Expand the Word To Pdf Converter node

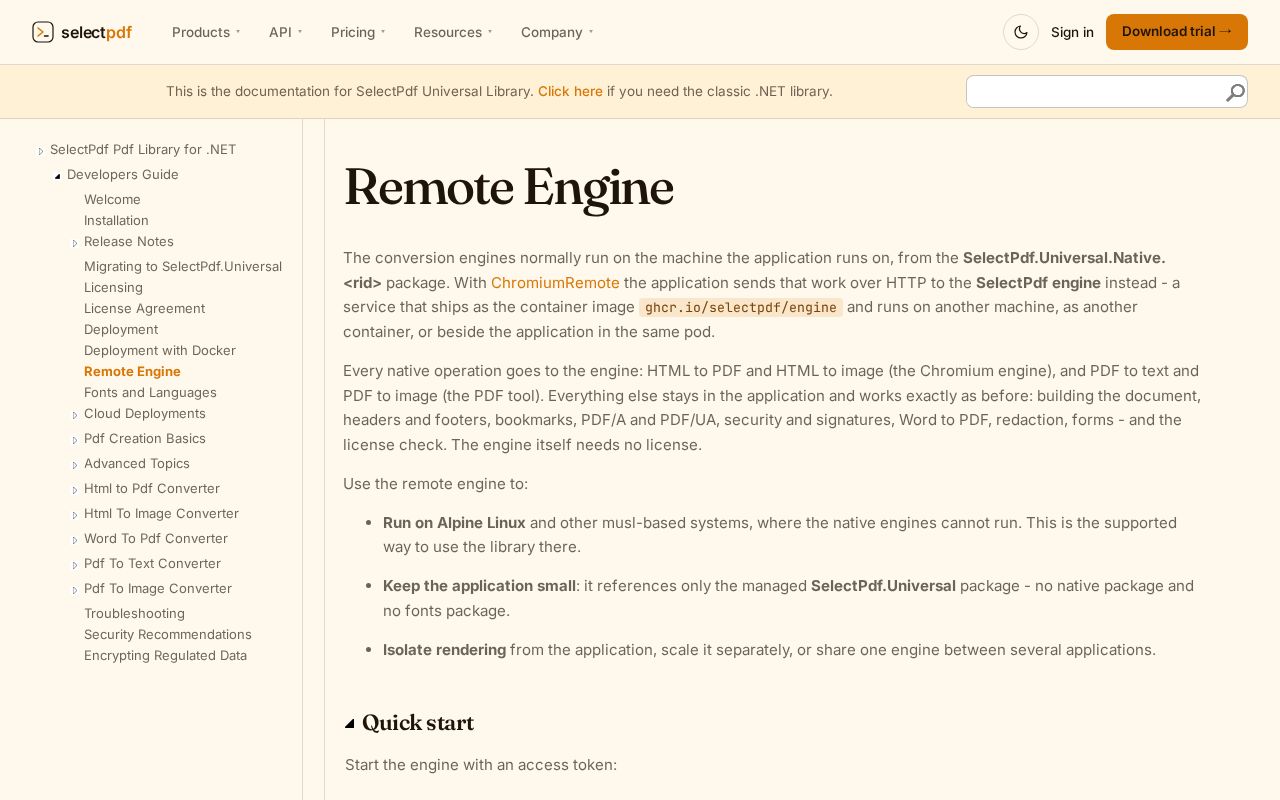tap(75, 540)
